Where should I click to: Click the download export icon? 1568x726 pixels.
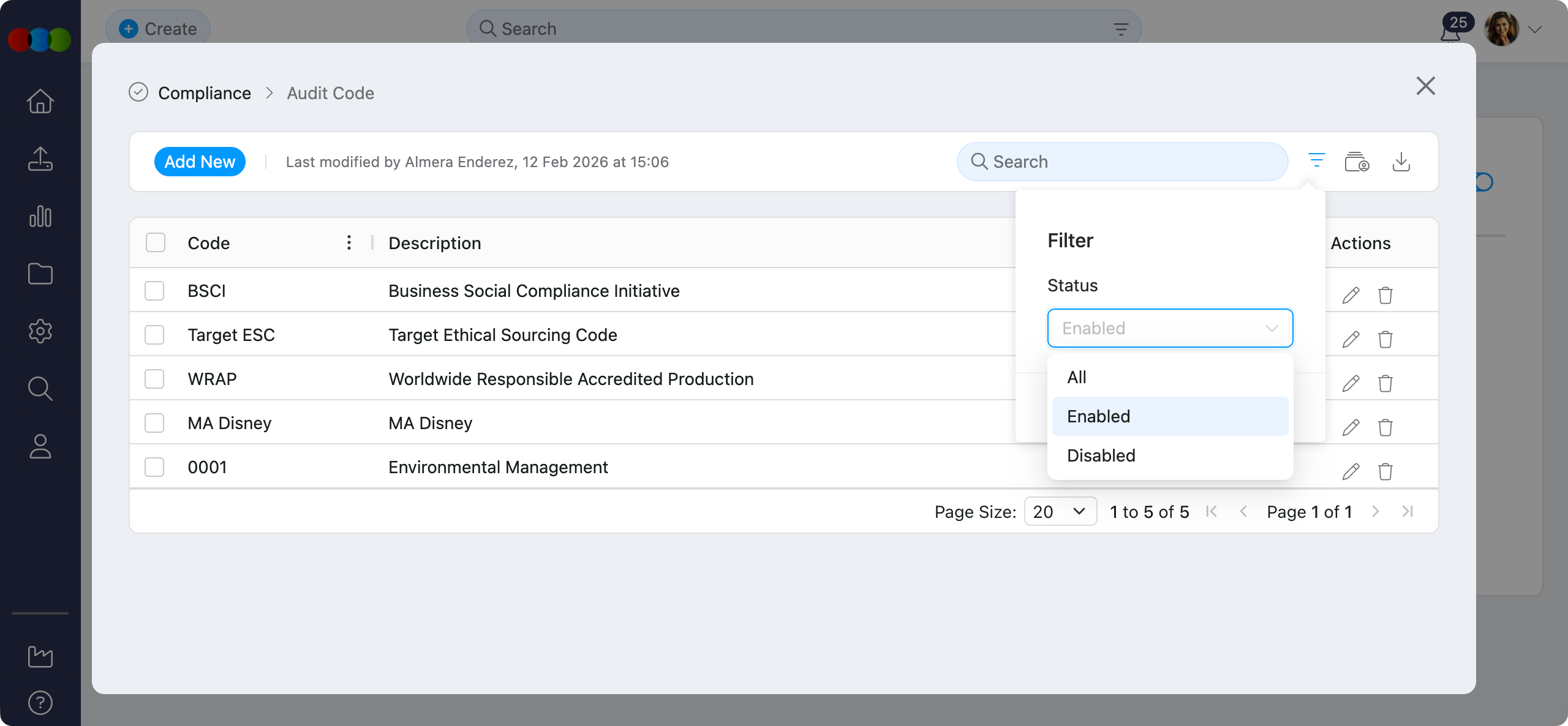pyautogui.click(x=1401, y=162)
